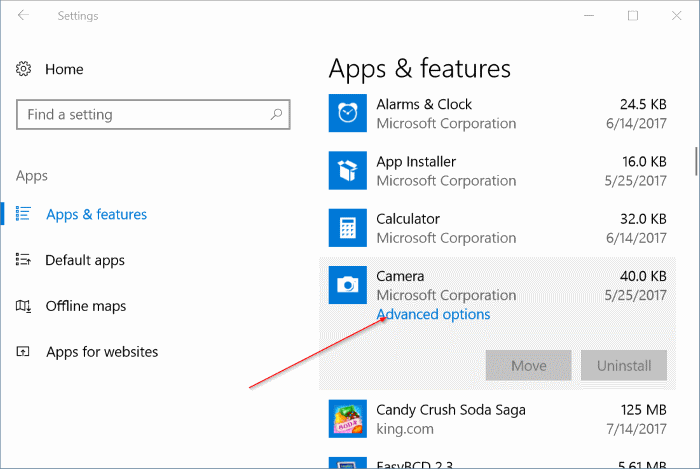
Task: Click the Home gear icon
Action: click(x=24, y=69)
